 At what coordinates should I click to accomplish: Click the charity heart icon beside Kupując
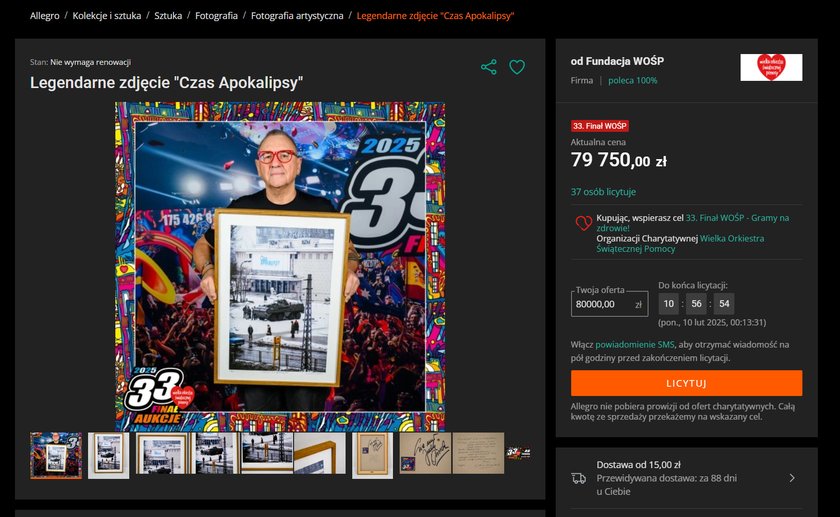coord(583,222)
